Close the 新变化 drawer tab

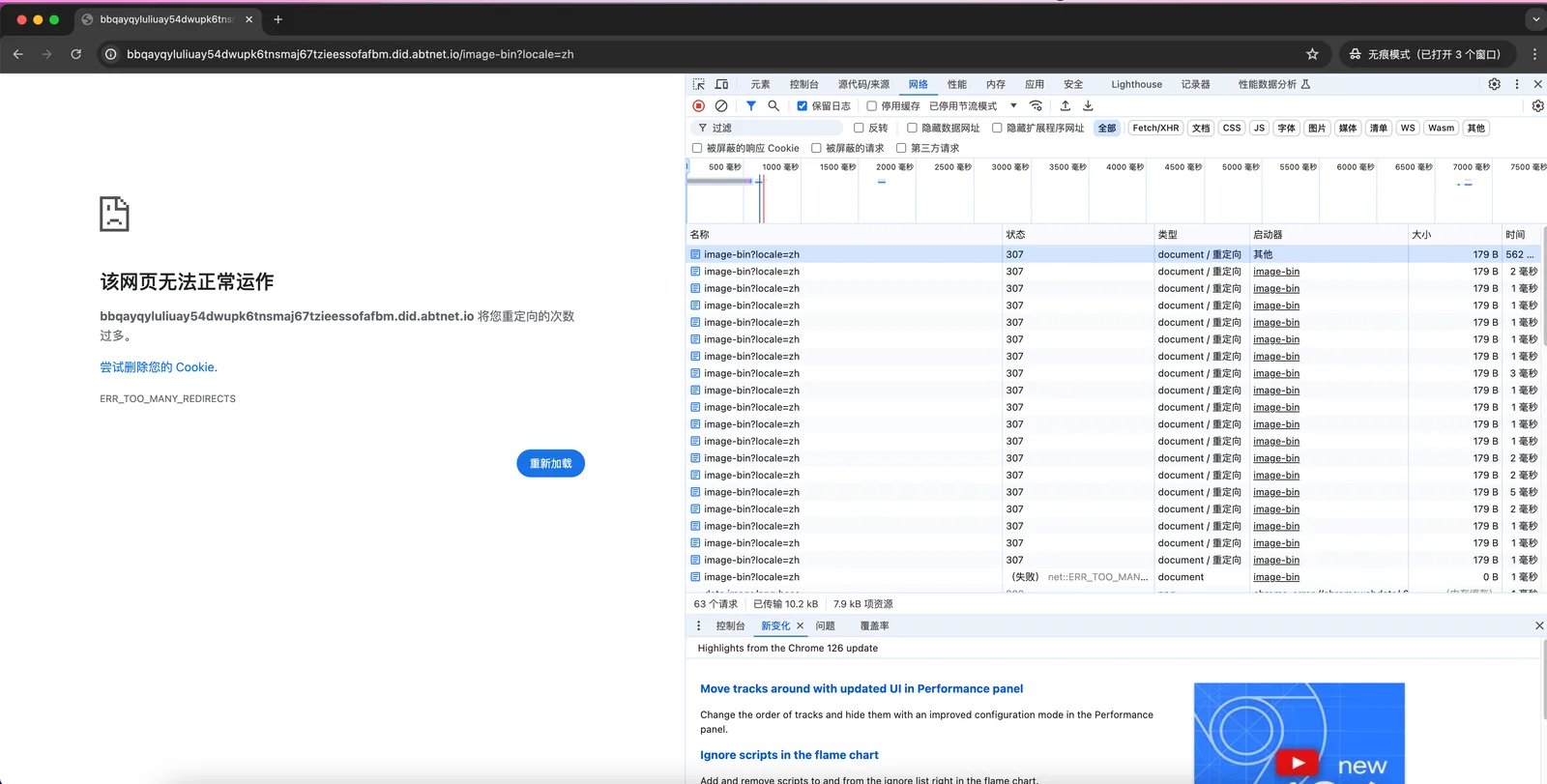[x=801, y=625]
